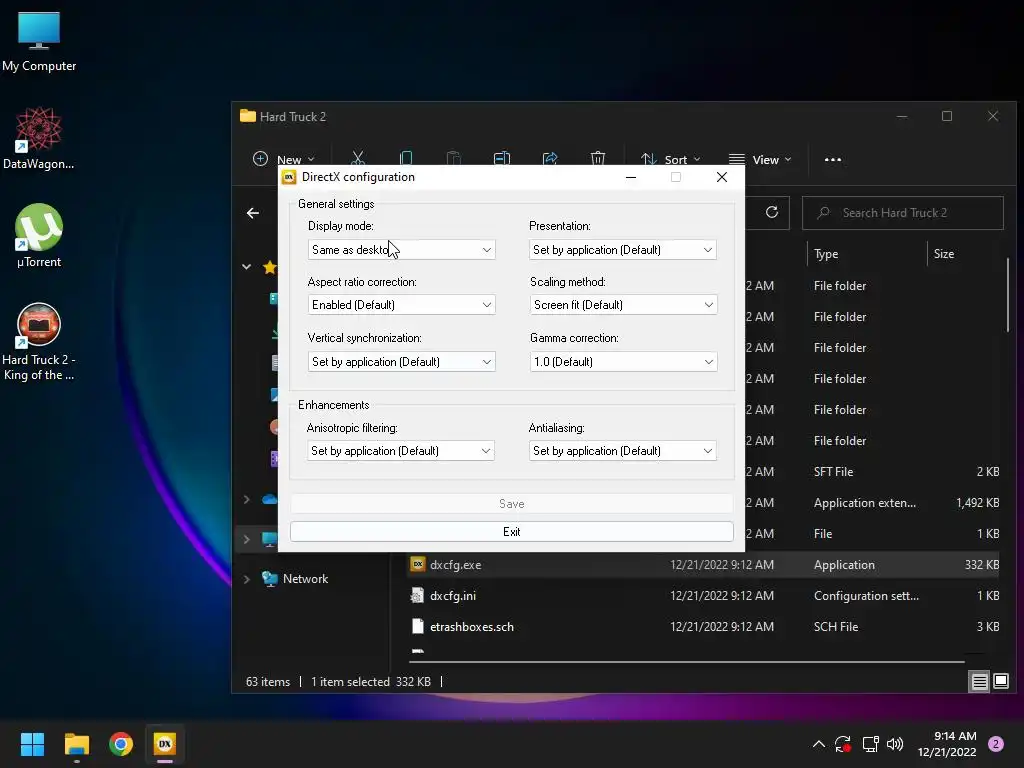This screenshot has width=1024, height=768.
Task: Click the network tray icon
Action: 870,744
